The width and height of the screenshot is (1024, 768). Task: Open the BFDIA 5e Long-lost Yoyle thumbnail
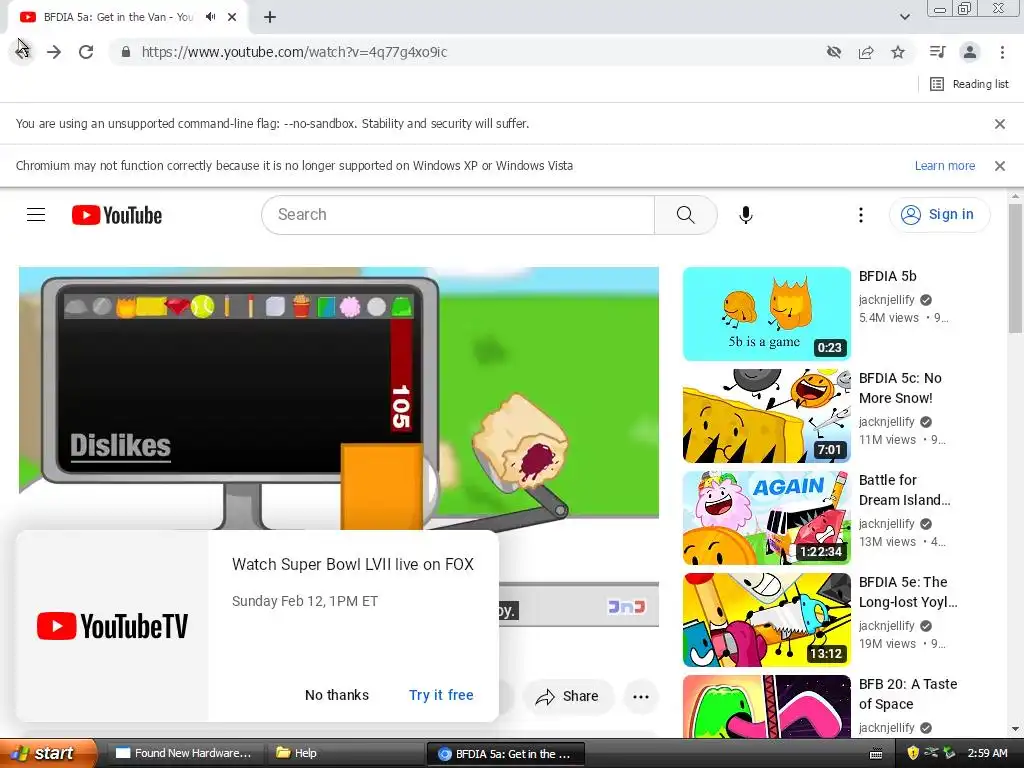click(x=767, y=619)
